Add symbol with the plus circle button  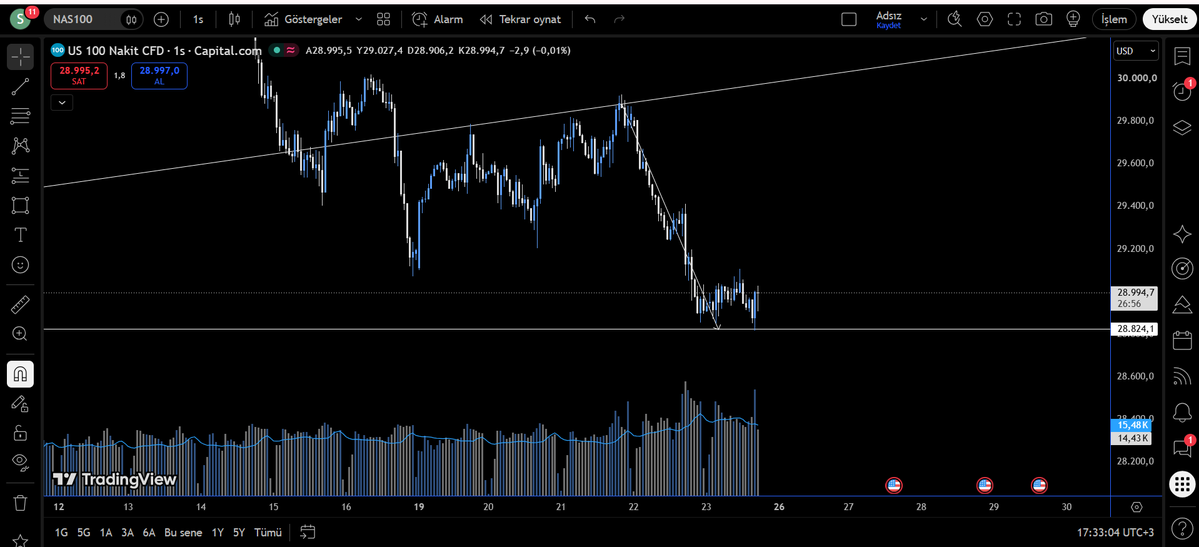point(161,19)
